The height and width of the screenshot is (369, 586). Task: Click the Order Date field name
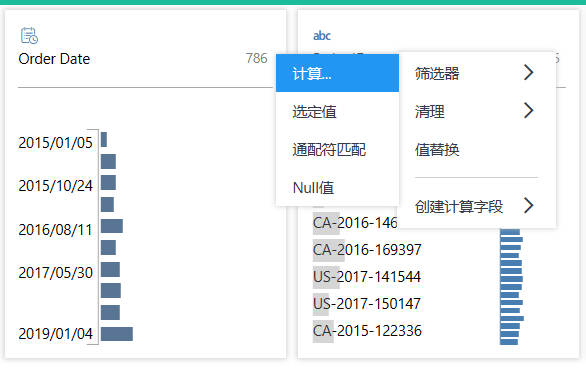(x=54, y=59)
